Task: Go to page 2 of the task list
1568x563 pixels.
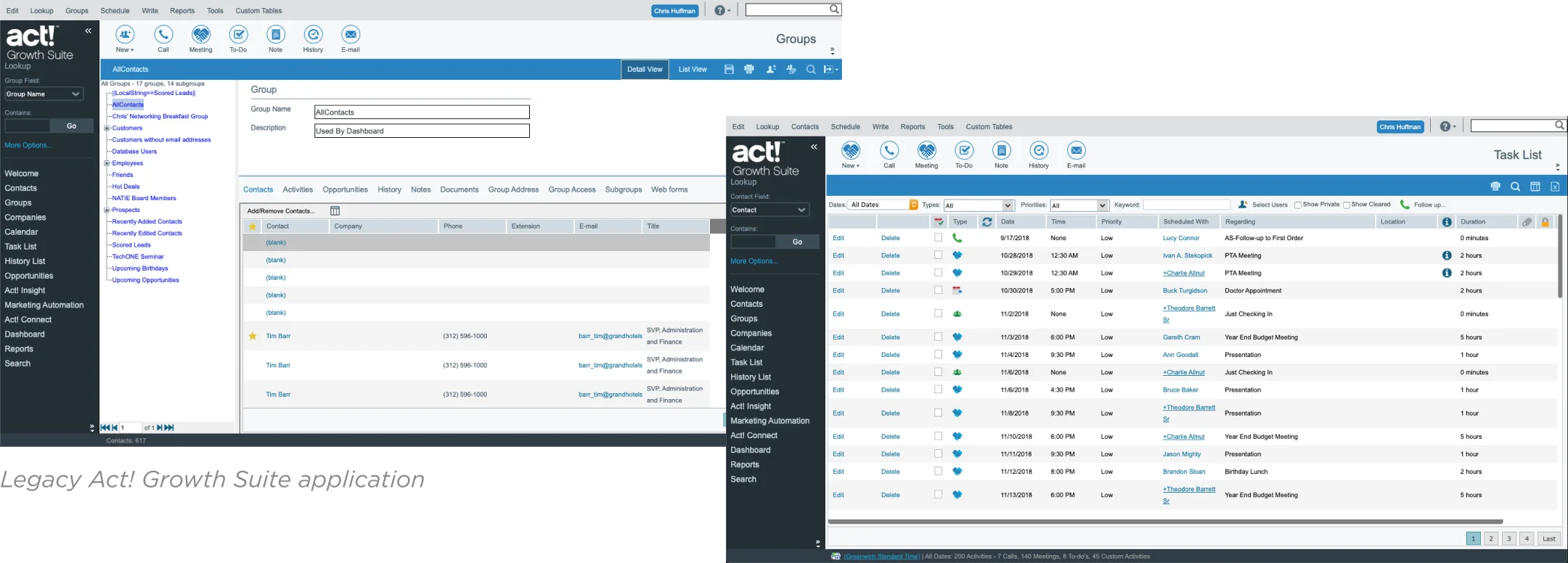Action: coord(1491,538)
